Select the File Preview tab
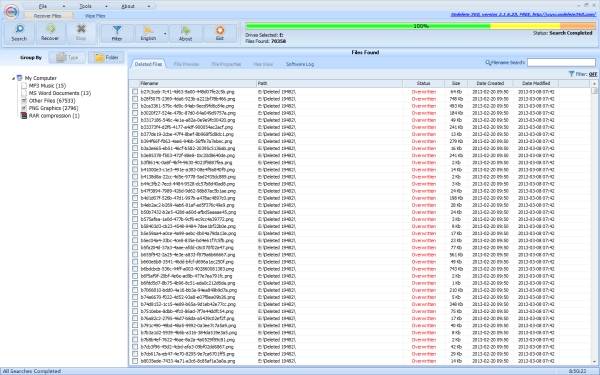 click(186, 64)
